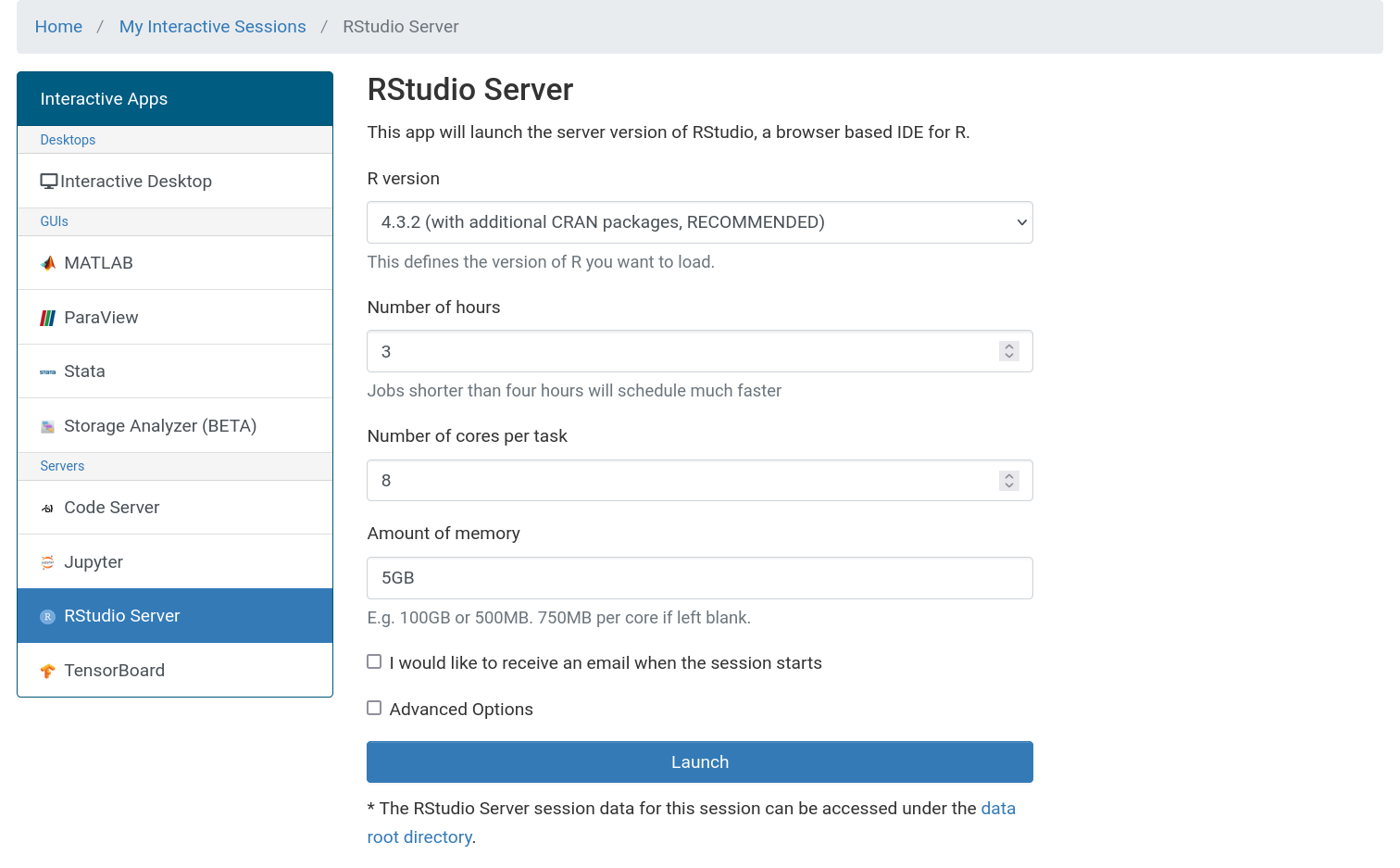The width and height of the screenshot is (1400, 868).
Task: Open Interactive Desktop in the sidebar
Action: [x=175, y=181]
